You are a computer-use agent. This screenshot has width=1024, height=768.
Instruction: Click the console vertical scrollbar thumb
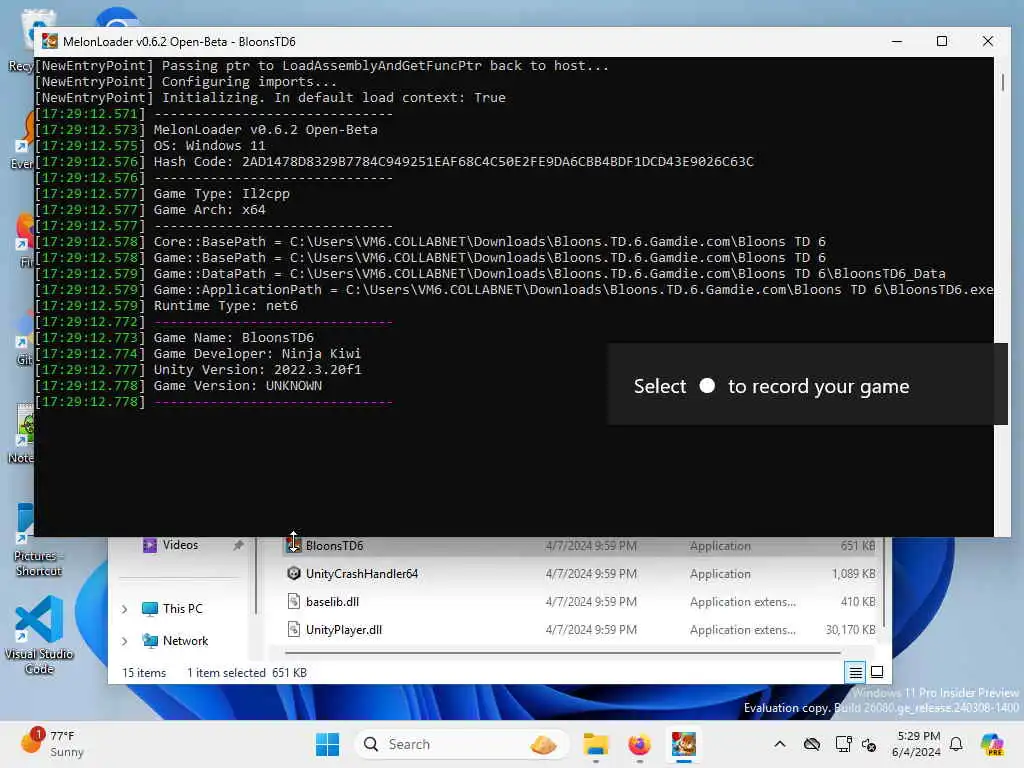point(1002,82)
